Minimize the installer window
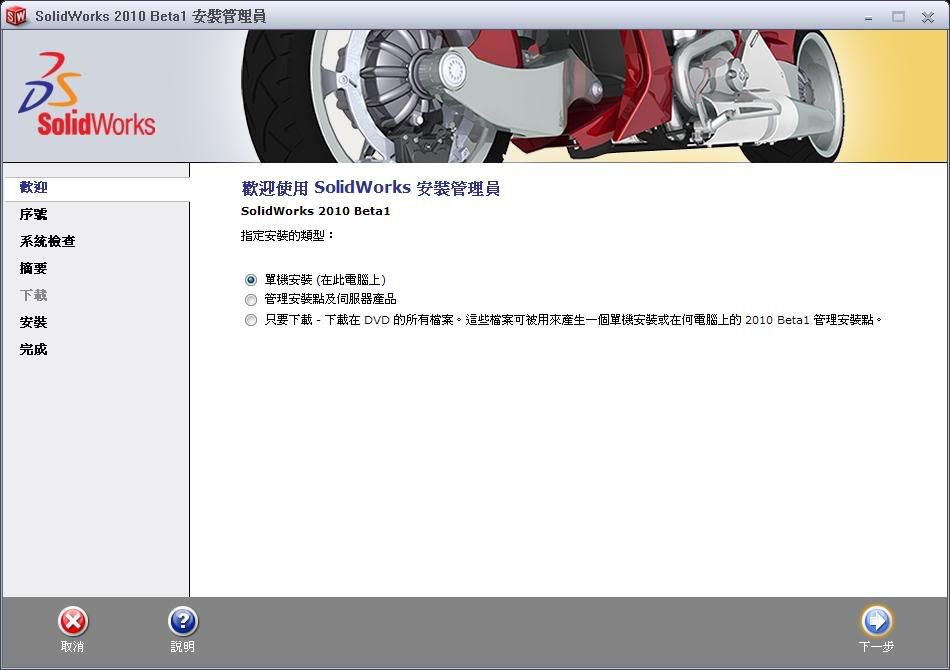The width and height of the screenshot is (950, 670). click(869, 18)
